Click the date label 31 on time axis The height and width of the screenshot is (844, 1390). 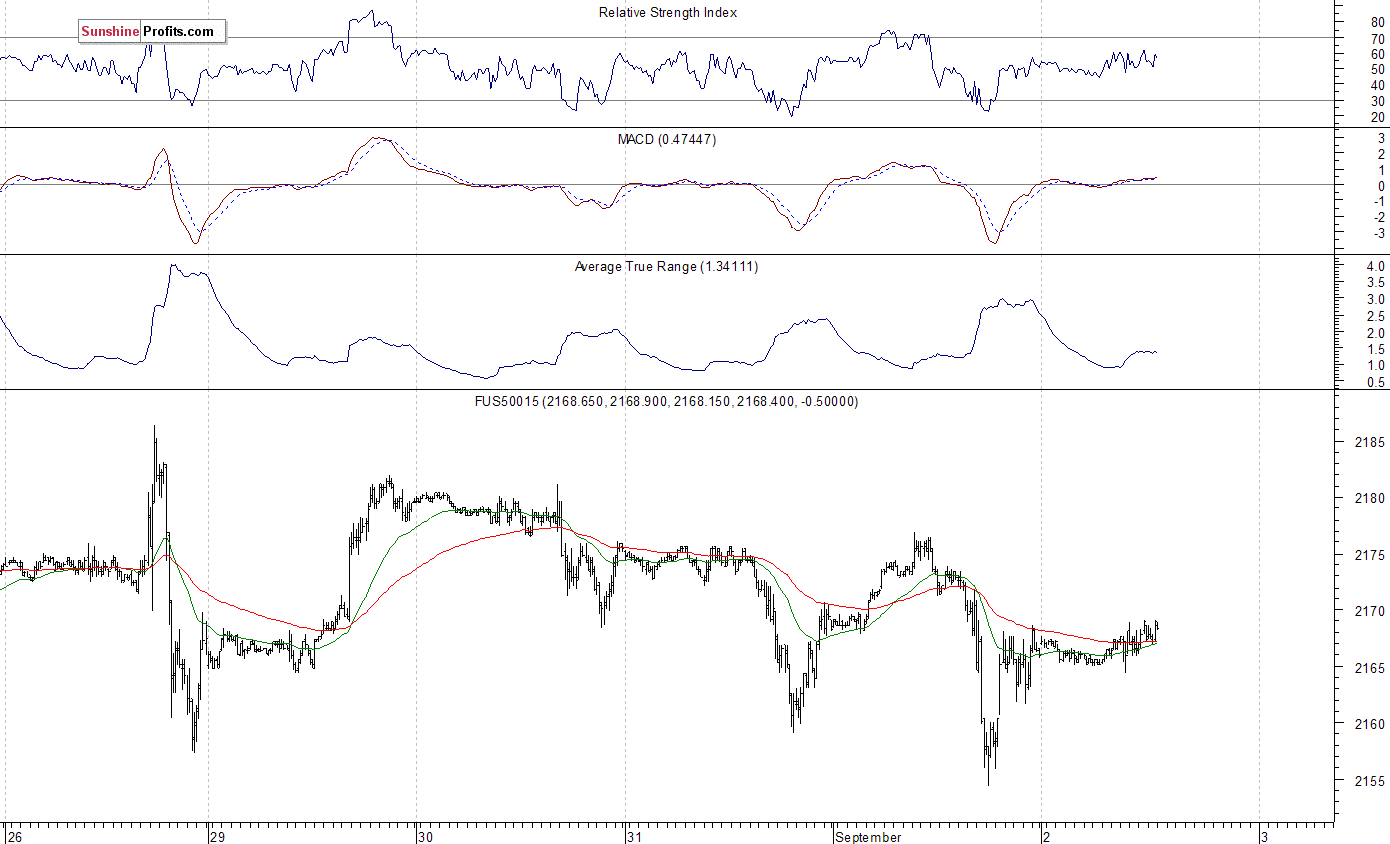(634, 837)
